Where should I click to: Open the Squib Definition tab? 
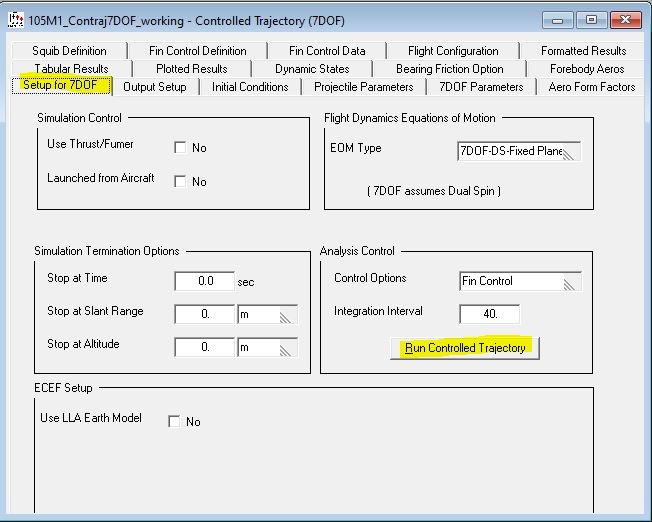coord(69,51)
